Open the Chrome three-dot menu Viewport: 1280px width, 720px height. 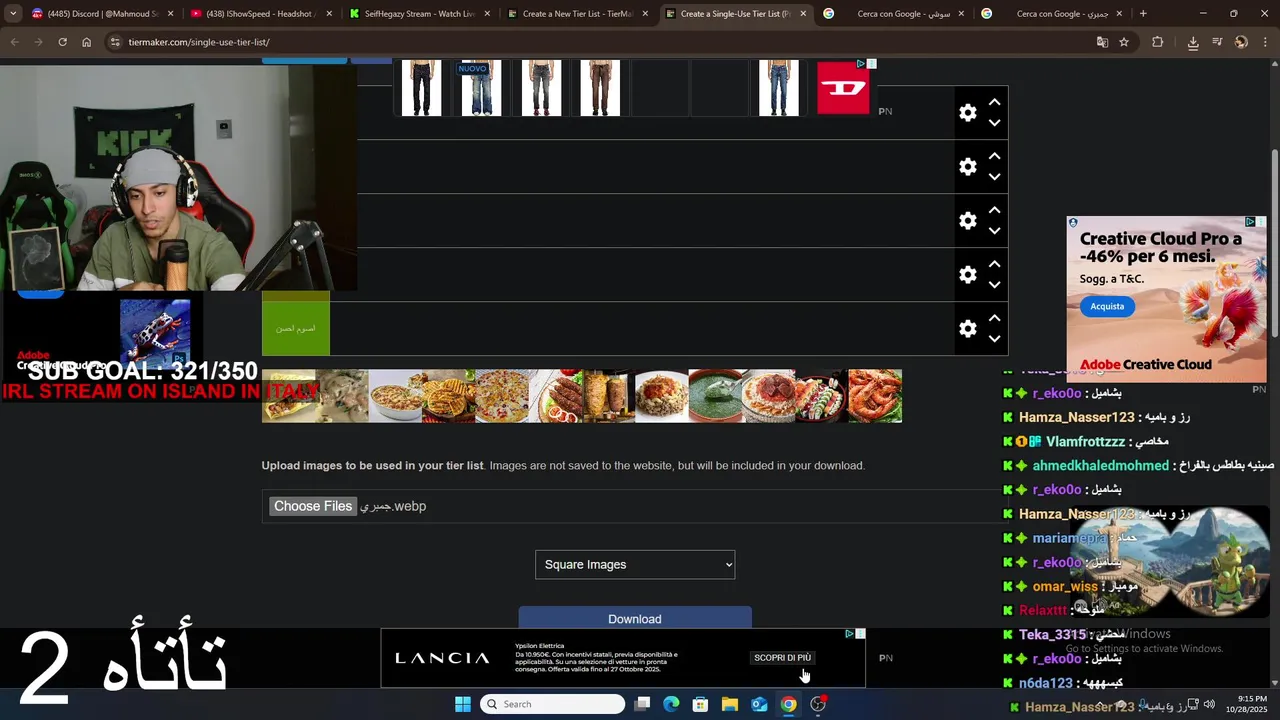[x=1265, y=42]
